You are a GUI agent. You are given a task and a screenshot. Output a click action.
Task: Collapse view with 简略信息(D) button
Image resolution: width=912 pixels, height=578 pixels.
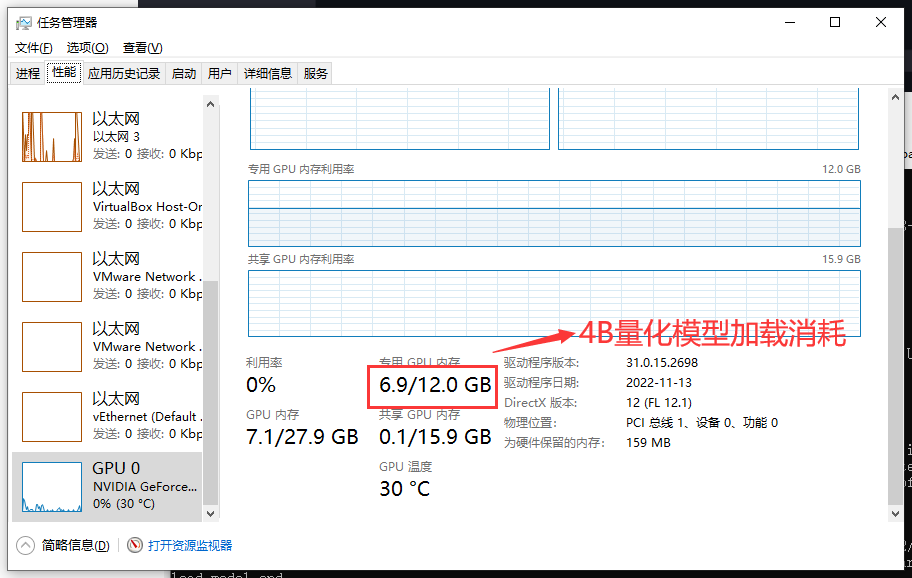[x=75, y=545]
